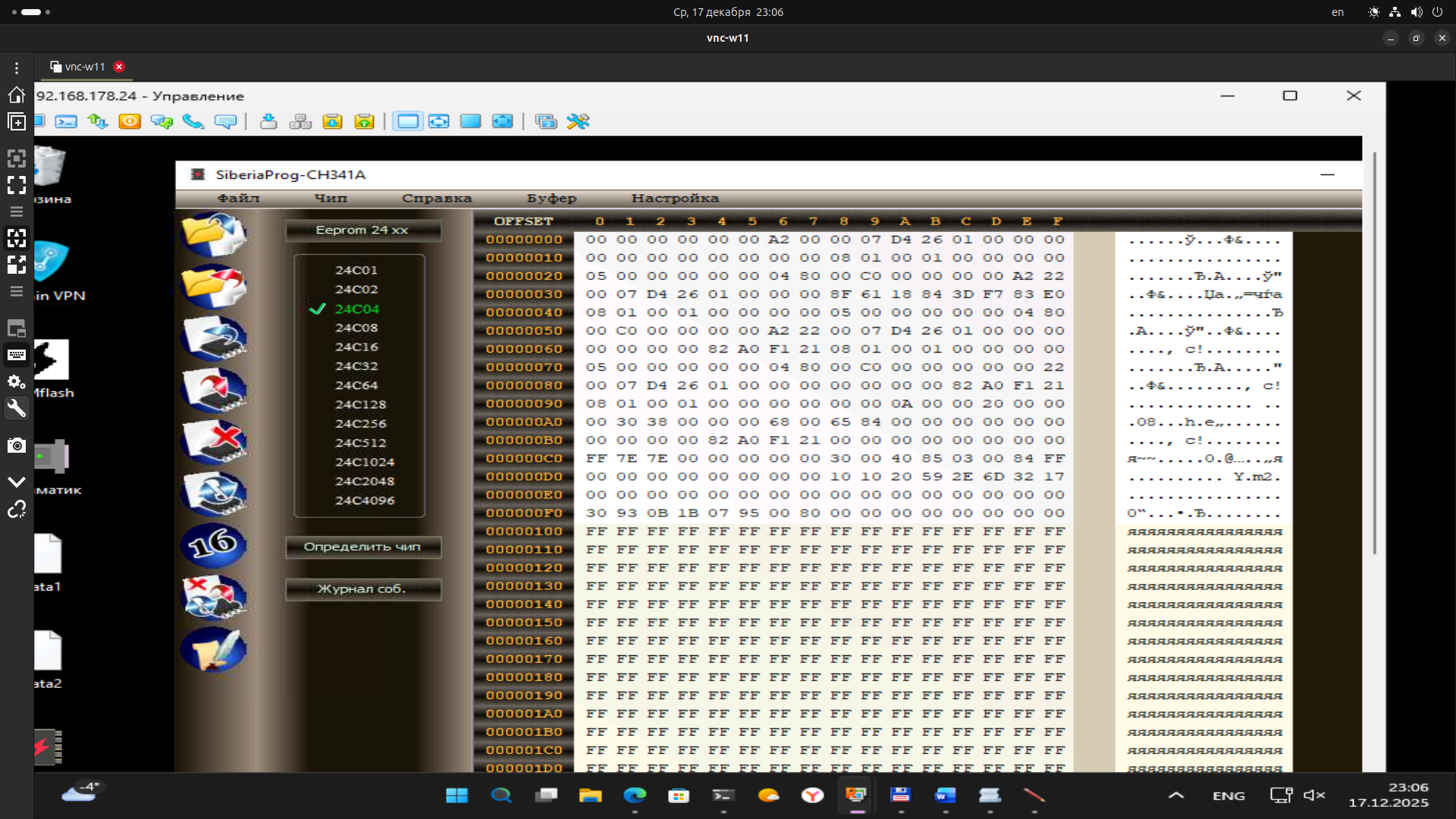Select 24C08 chip option
The image size is (1456, 819).
tap(356, 328)
